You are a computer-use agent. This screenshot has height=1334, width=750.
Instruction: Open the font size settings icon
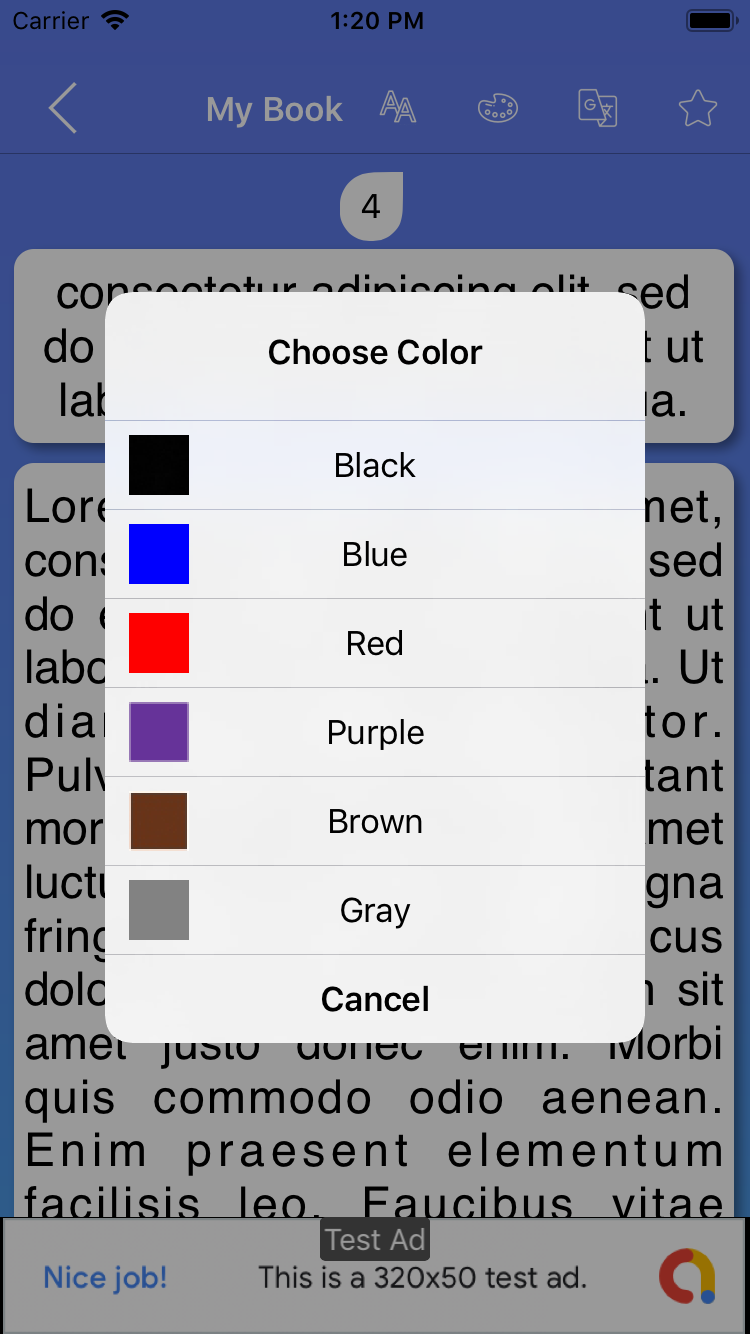398,107
